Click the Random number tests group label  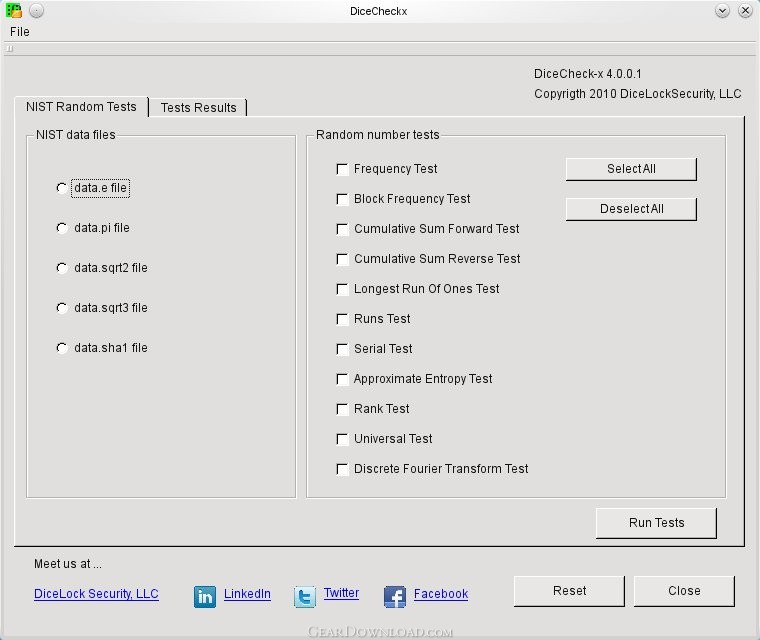[378, 135]
